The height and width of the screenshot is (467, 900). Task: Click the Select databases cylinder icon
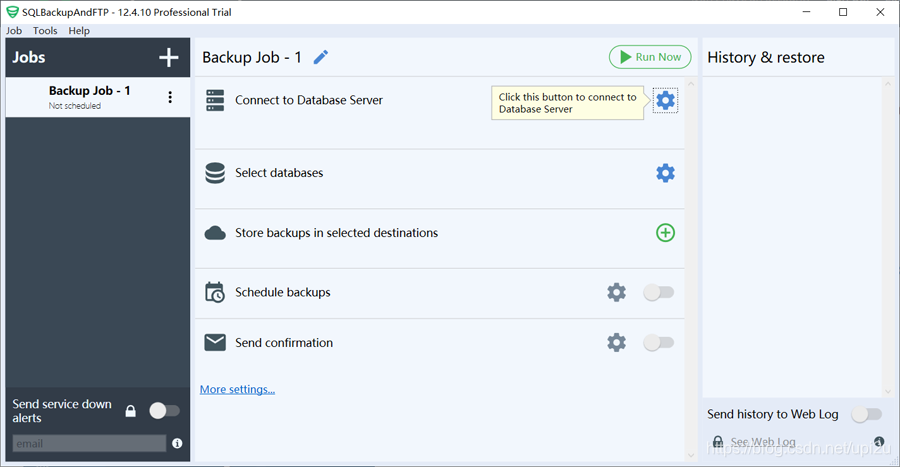click(215, 173)
